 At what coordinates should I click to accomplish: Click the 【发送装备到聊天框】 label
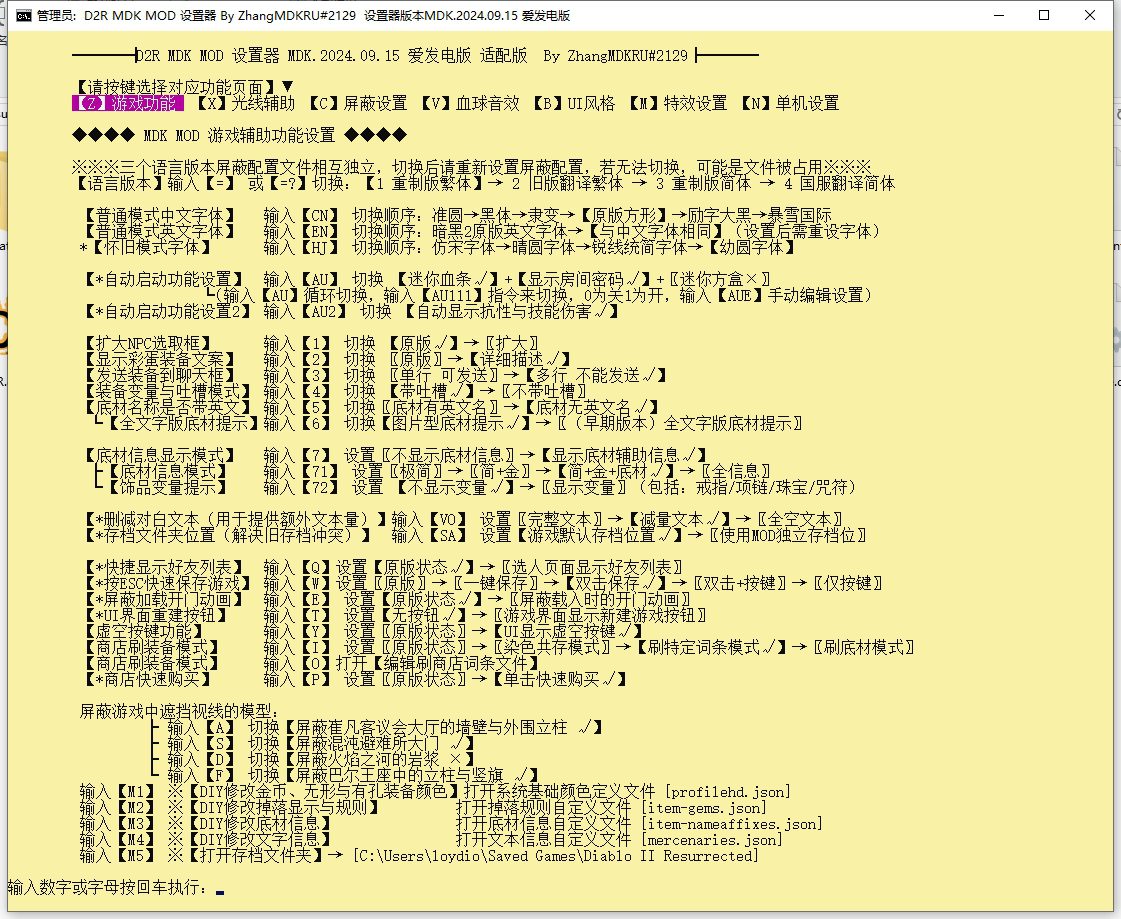159,375
